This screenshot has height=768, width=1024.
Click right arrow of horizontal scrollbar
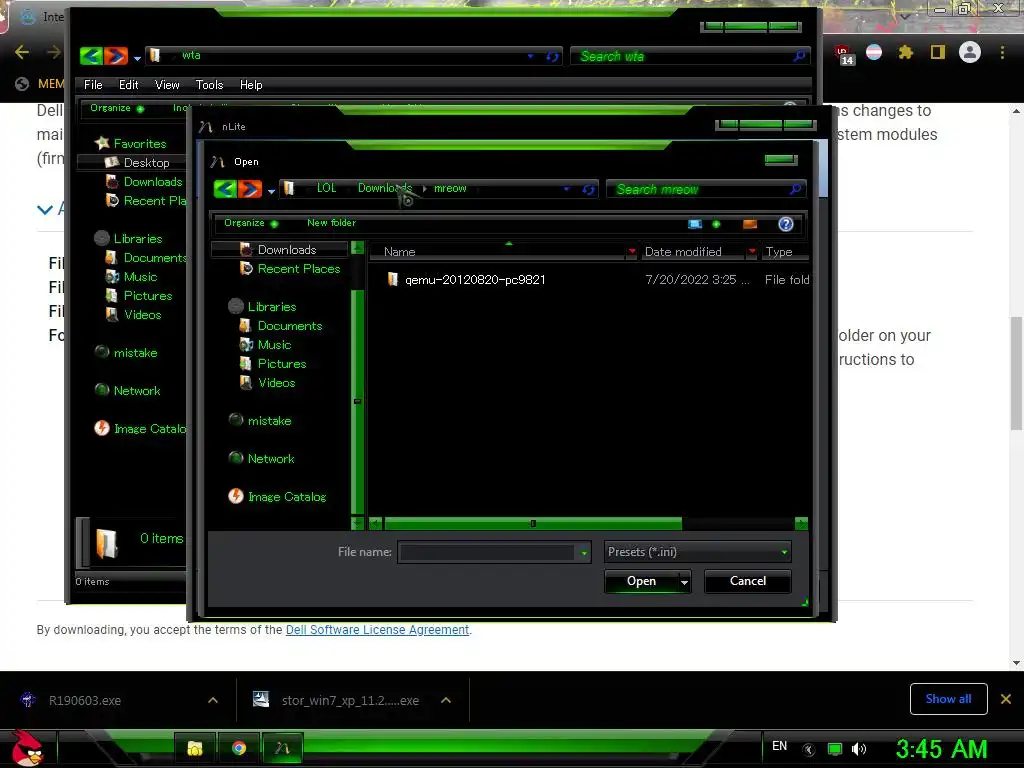pos(801,523)
